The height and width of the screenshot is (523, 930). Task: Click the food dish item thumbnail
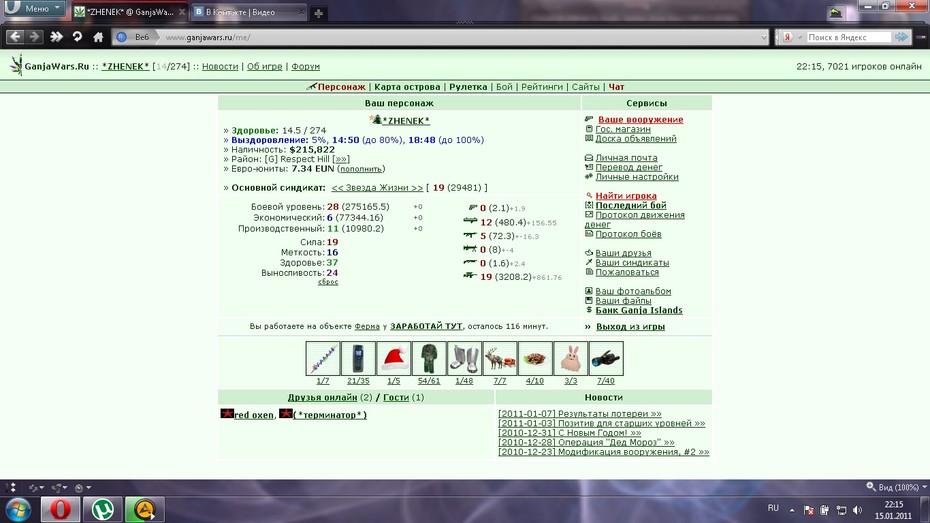tap(535, 358)
